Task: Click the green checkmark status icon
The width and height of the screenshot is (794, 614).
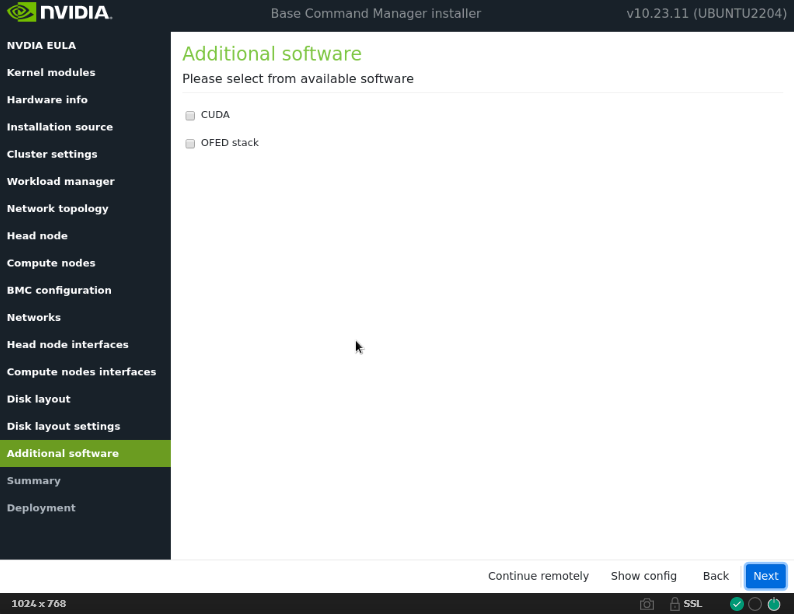Action: tap(737, 604)
